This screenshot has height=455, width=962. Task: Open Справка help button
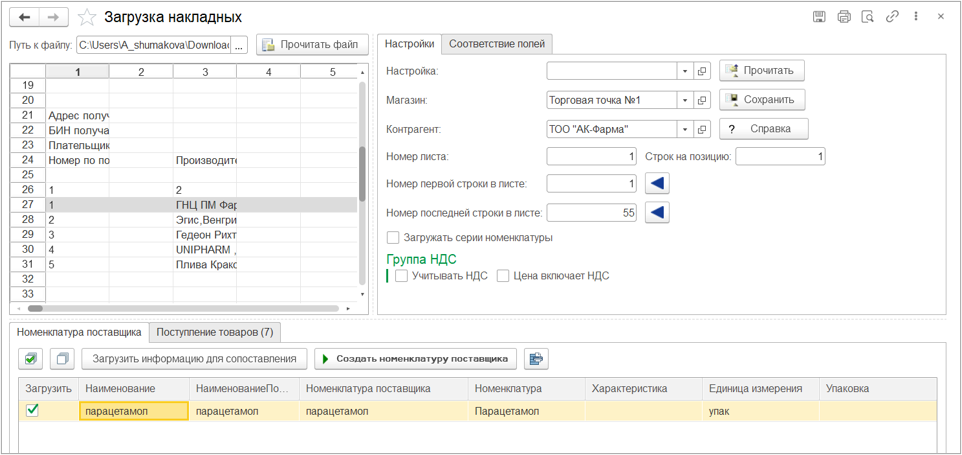point(764,129)
